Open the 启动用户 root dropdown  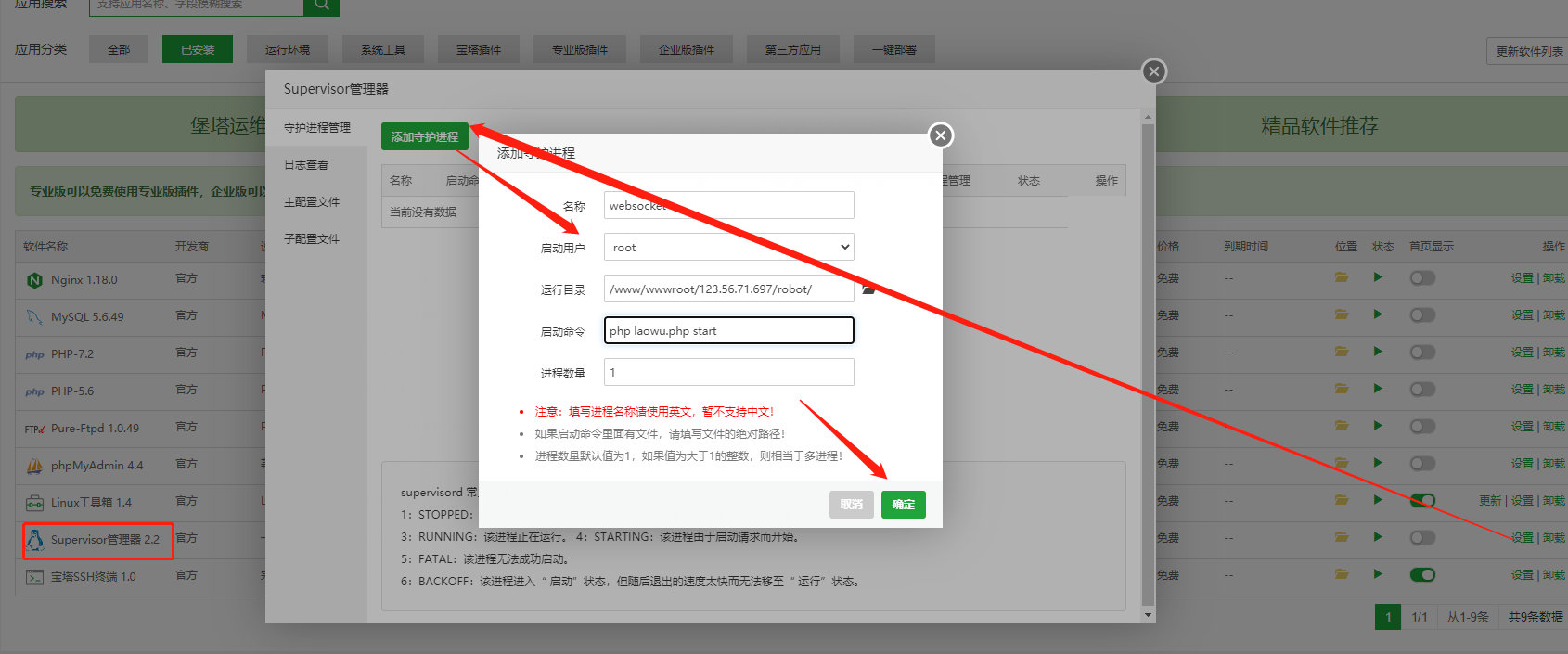coord(729,247)
